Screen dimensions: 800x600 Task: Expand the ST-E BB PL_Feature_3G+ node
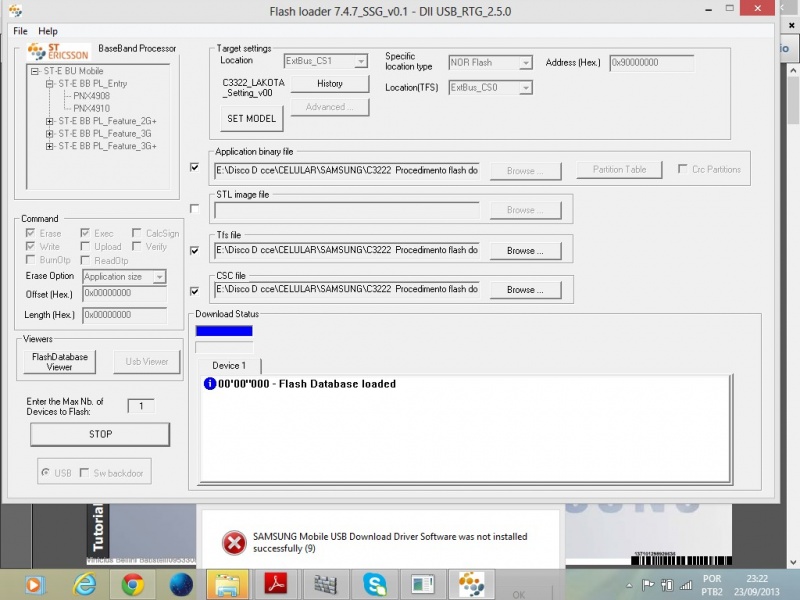click(49, 146)
